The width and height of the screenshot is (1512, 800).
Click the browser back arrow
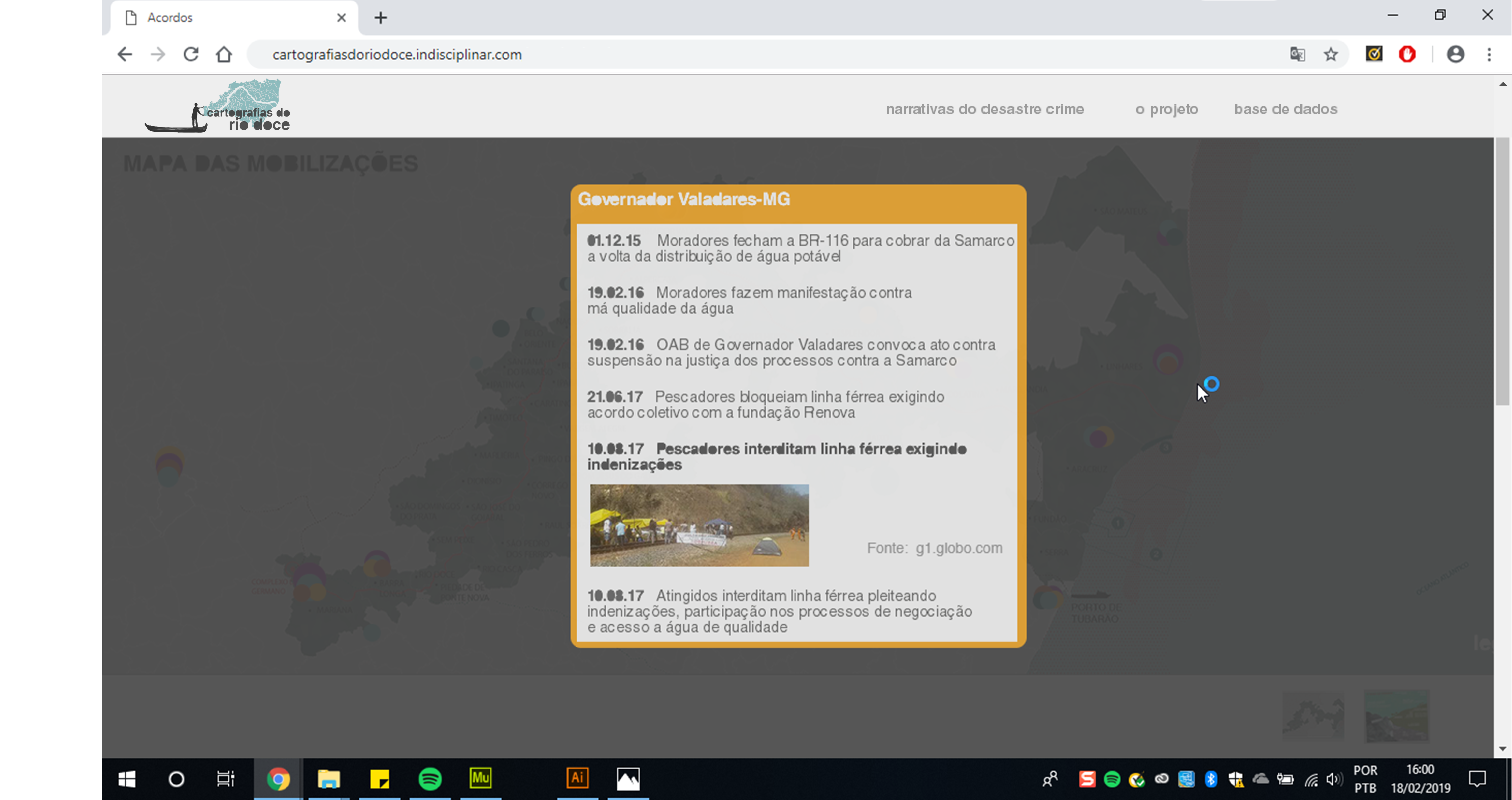(x=125, y=54)
